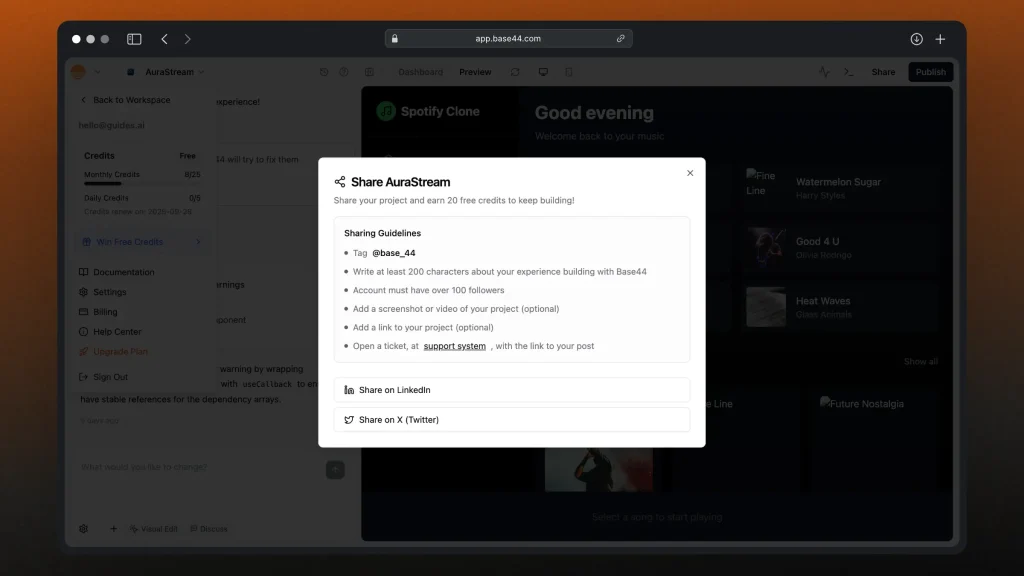Sign Out of the account
Viewport: 1024px width, 576px height.
(x=104, y=377)
